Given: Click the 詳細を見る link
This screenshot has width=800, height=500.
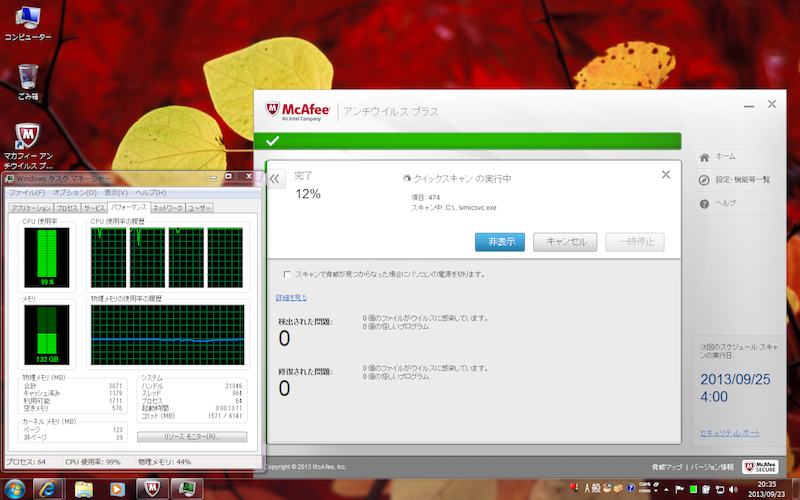Looking at the screenshot, I should (x=291, y=297).
